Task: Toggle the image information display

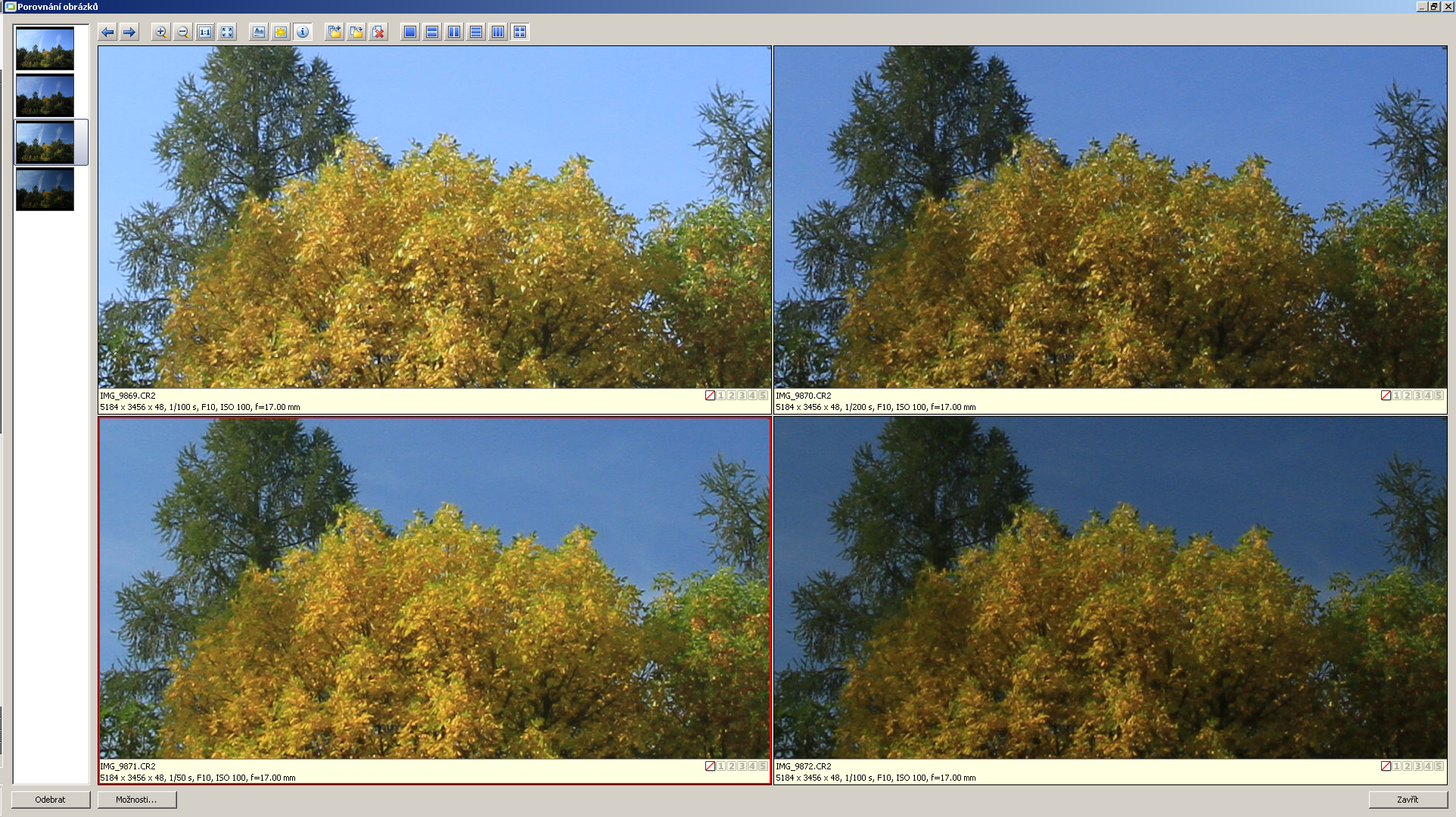Action: pos(303,33)
